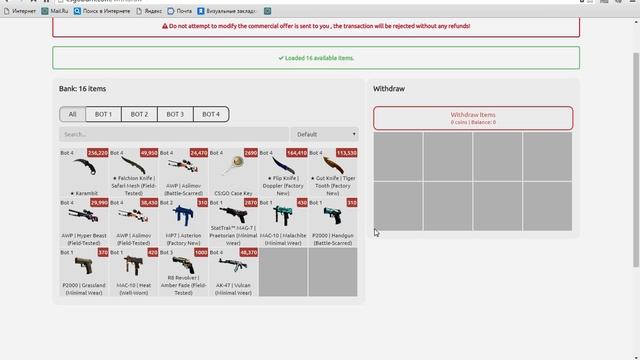
Task: Filter bank by BOT 1
Action: pos(103,114)
